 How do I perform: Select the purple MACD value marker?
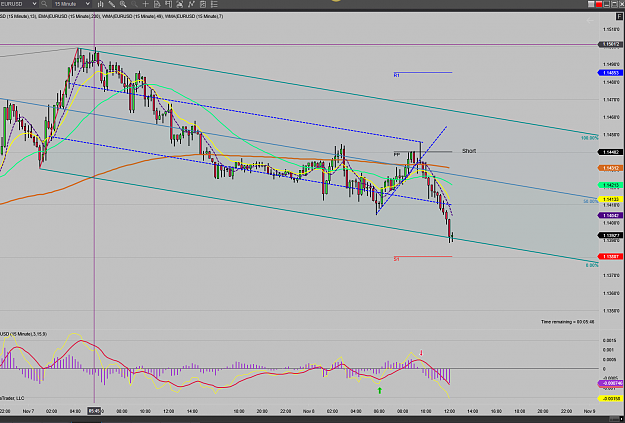(610, 383)
